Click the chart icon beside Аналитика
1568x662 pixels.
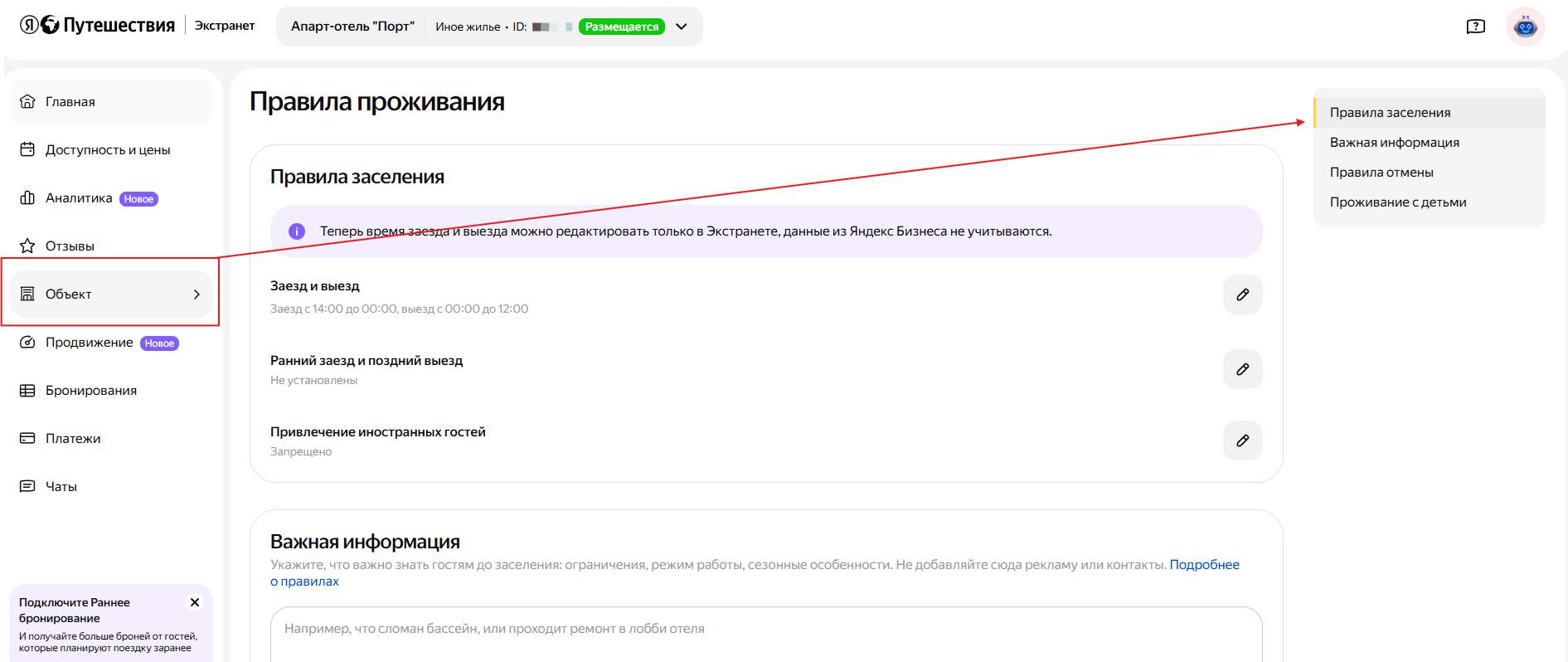27,197
